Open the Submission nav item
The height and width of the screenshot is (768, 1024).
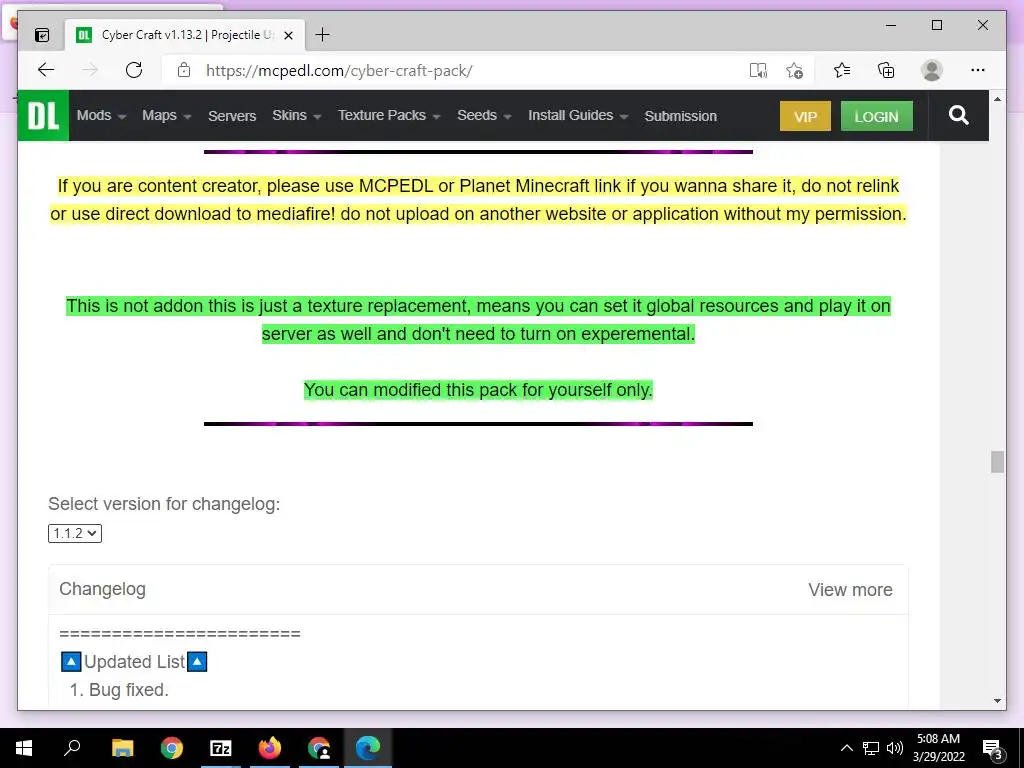(x=680, y=116)
